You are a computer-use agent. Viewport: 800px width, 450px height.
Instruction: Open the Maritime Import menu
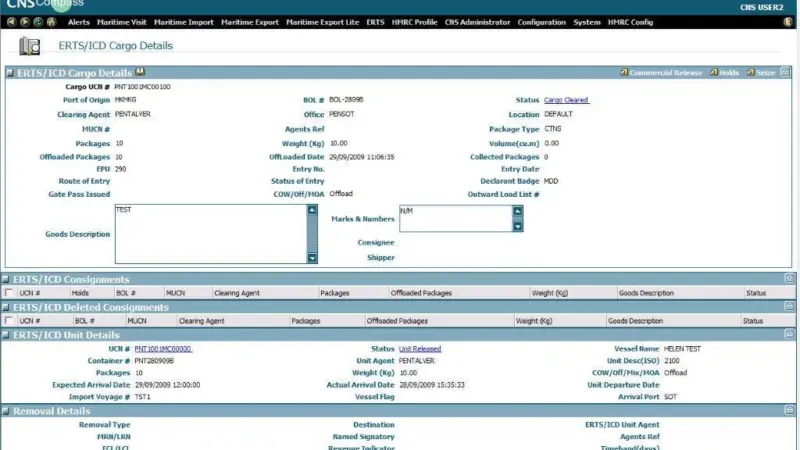pos(184,22)
